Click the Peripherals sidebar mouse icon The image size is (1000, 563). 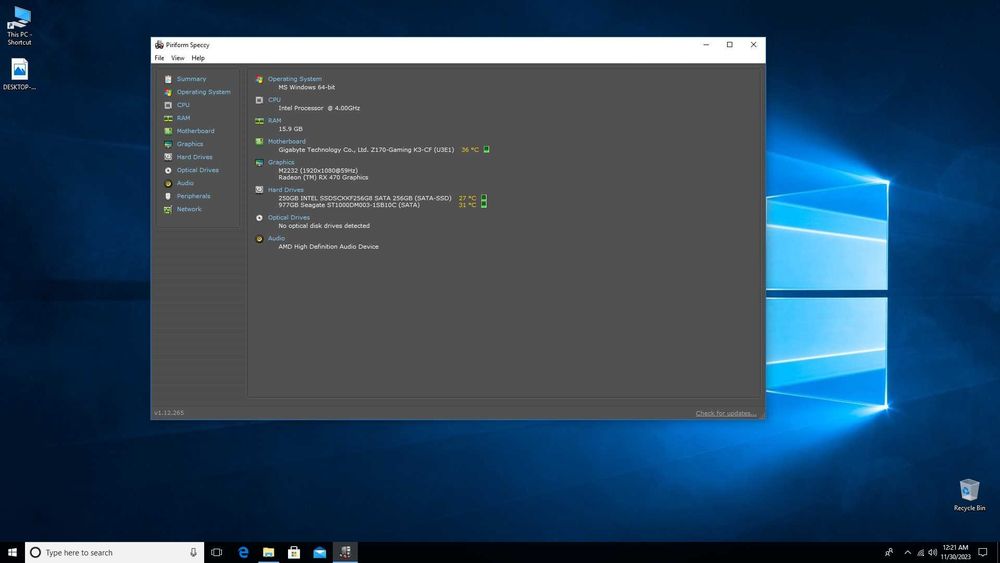pos(168,196)
